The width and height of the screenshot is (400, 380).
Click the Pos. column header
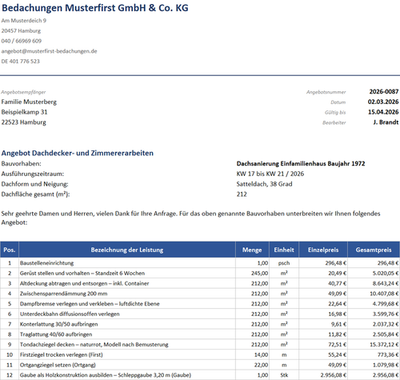(9, 250)
